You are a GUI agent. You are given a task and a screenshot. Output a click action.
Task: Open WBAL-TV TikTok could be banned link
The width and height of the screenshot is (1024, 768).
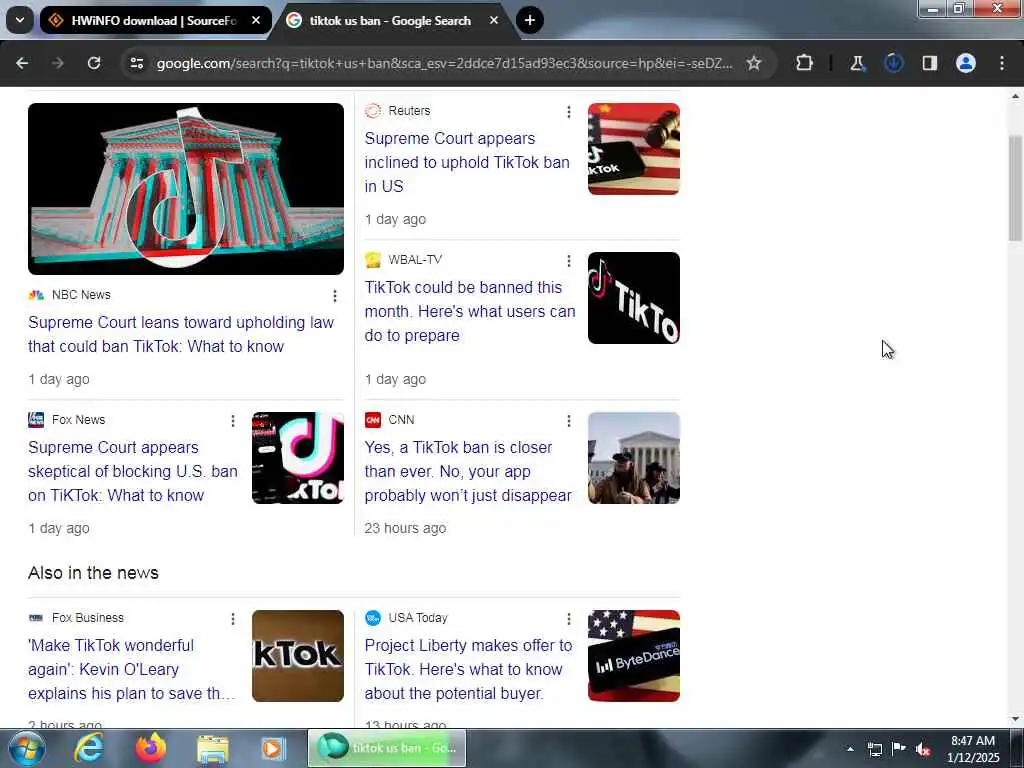(470, 311)
